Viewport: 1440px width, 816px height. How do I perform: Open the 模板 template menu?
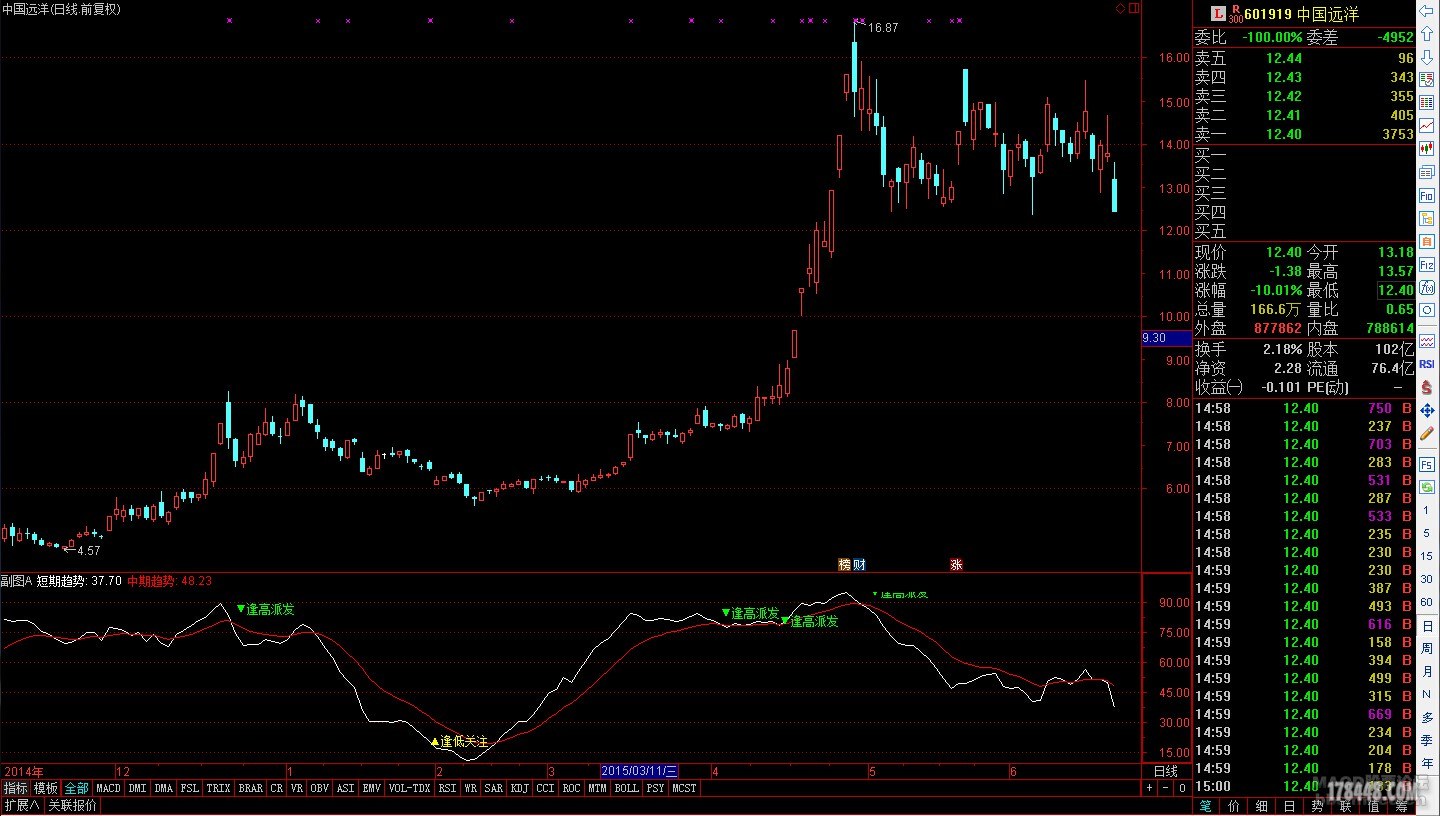[46, 788]
